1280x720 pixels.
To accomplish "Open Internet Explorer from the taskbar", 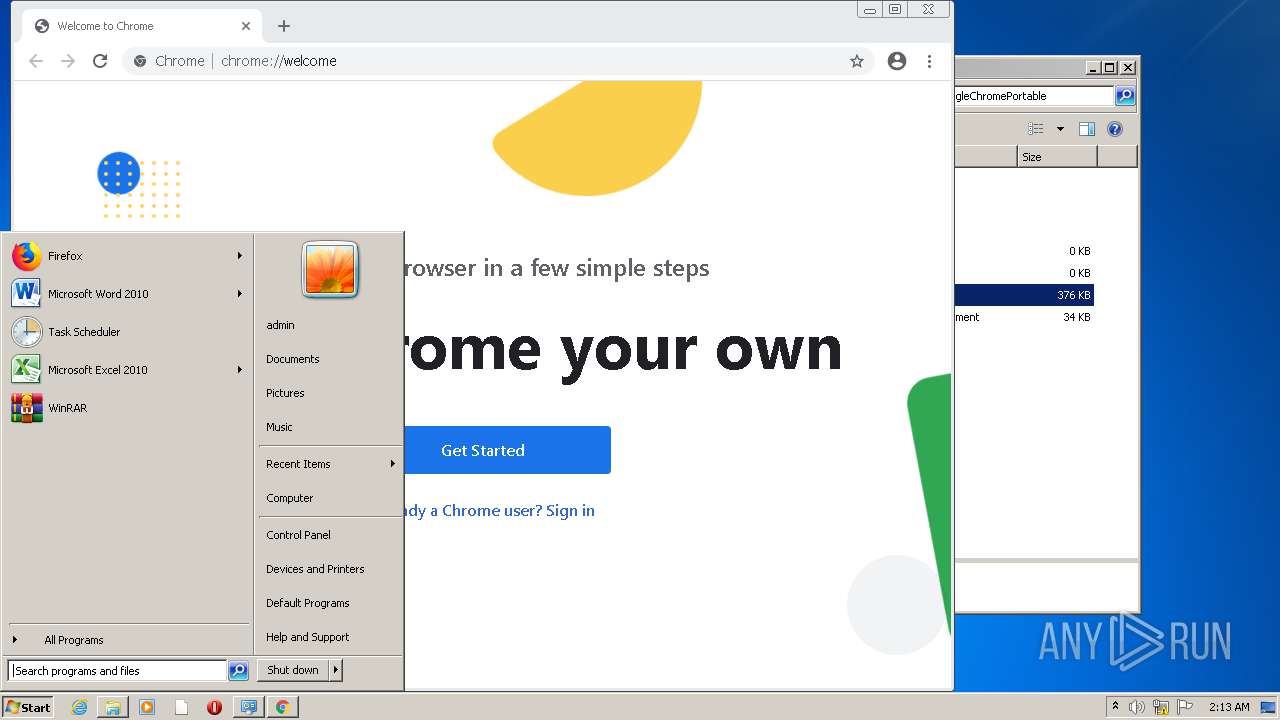I will pos(79,707).
